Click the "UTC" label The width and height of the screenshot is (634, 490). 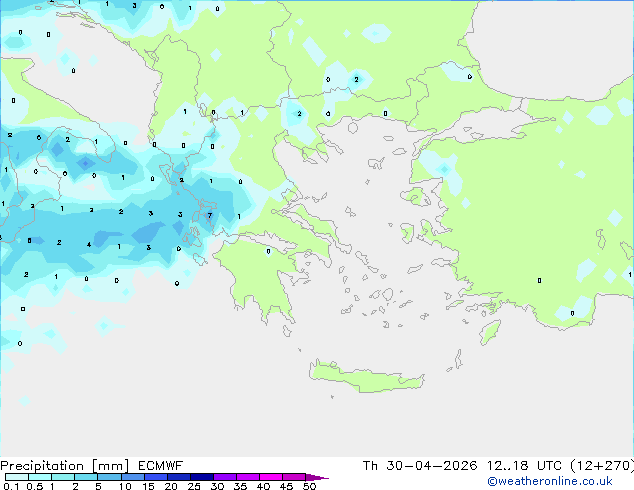[x=549, y=466]
